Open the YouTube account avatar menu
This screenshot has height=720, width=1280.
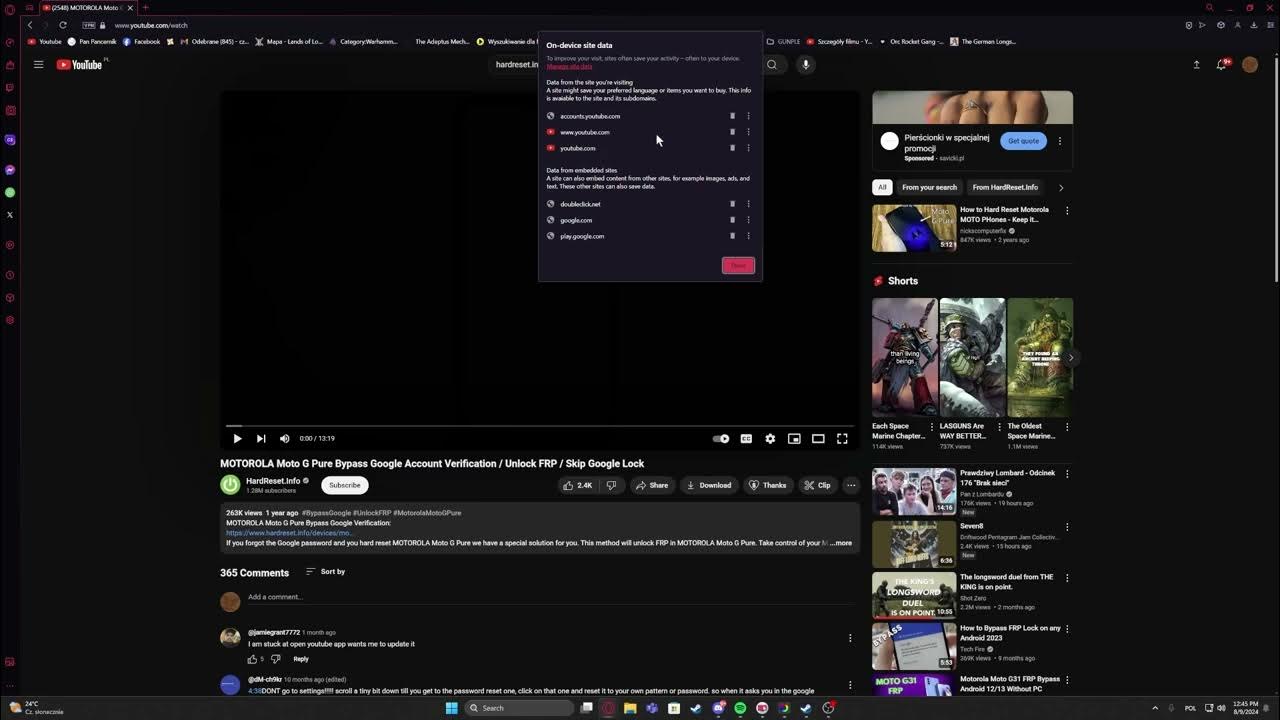click(x=1250, y=65)
